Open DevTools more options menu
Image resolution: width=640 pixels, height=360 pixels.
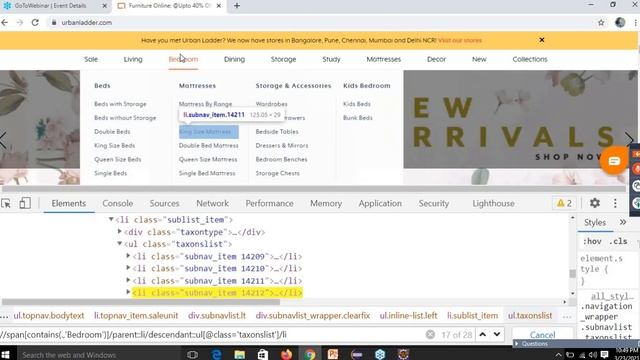click(615, 203)
